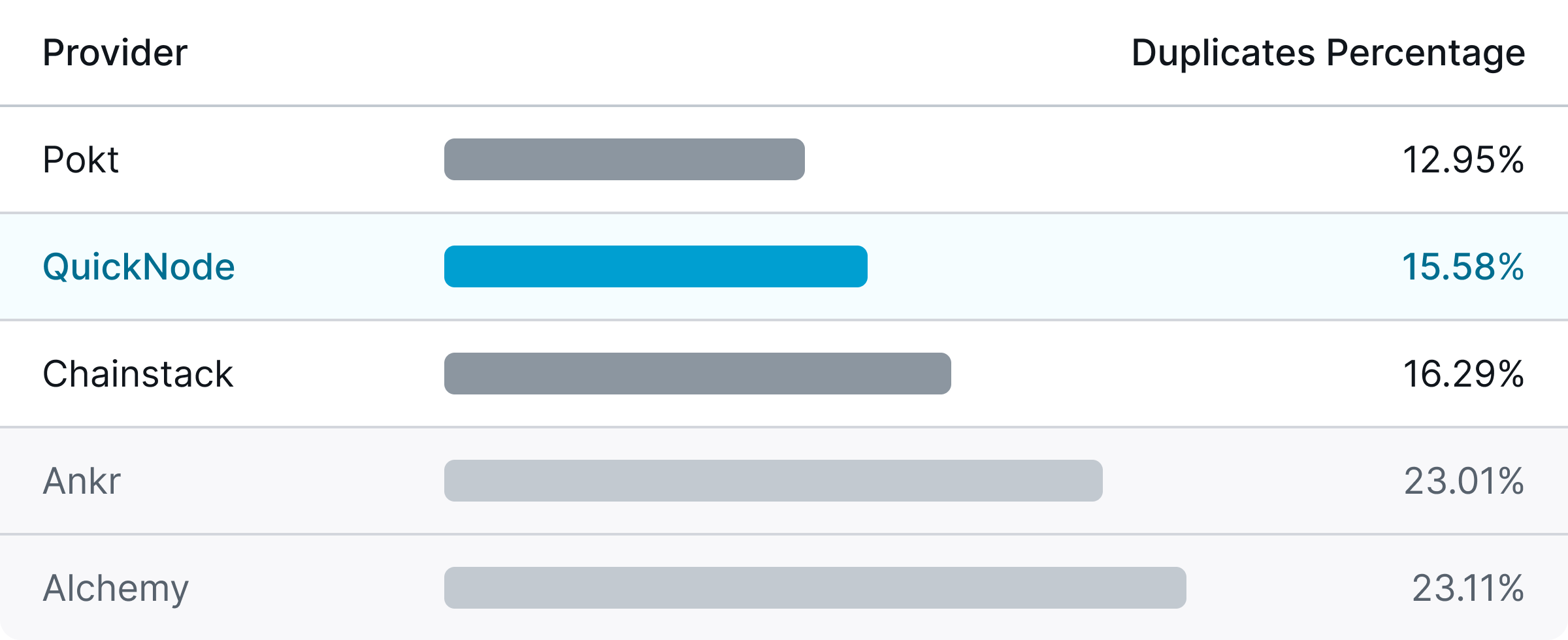Select the Pokt provider name
The height and width of the screenshot is (640, 1568).
click(81, 159)
